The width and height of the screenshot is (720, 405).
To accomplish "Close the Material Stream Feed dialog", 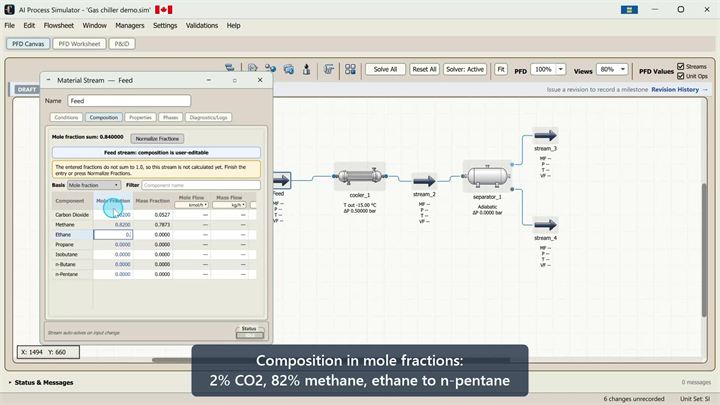I will [x=260, y=80].
